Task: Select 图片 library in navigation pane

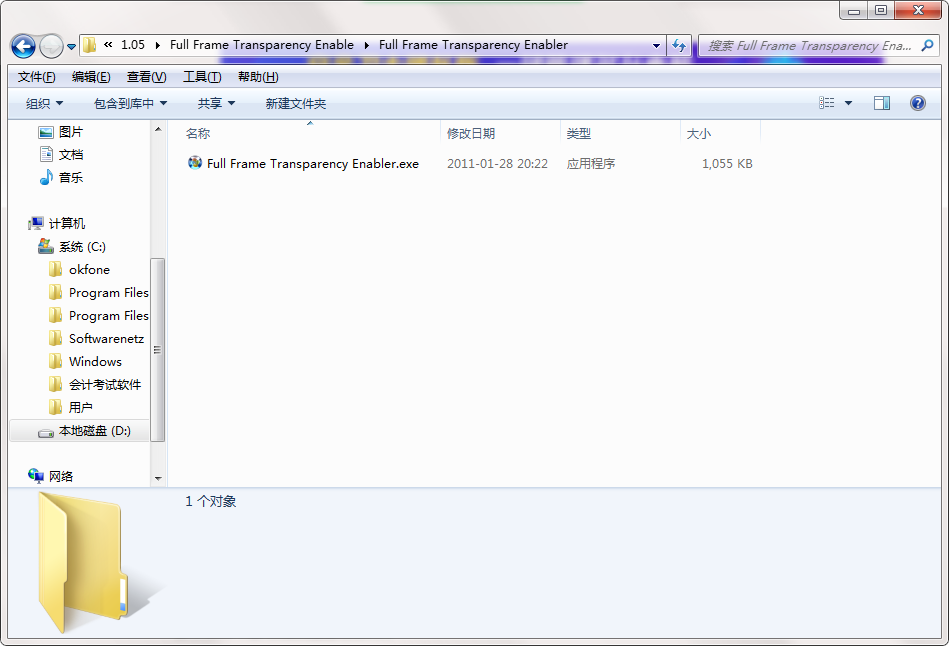Action: pos(71,132)
